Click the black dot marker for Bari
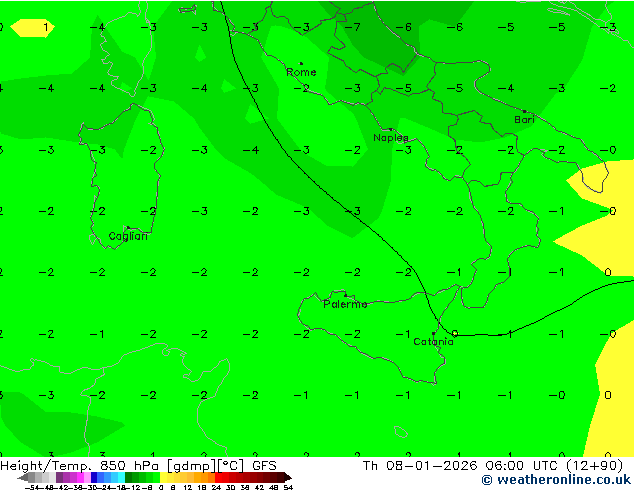Screen dimensions: 634x490 pos(524,111)
